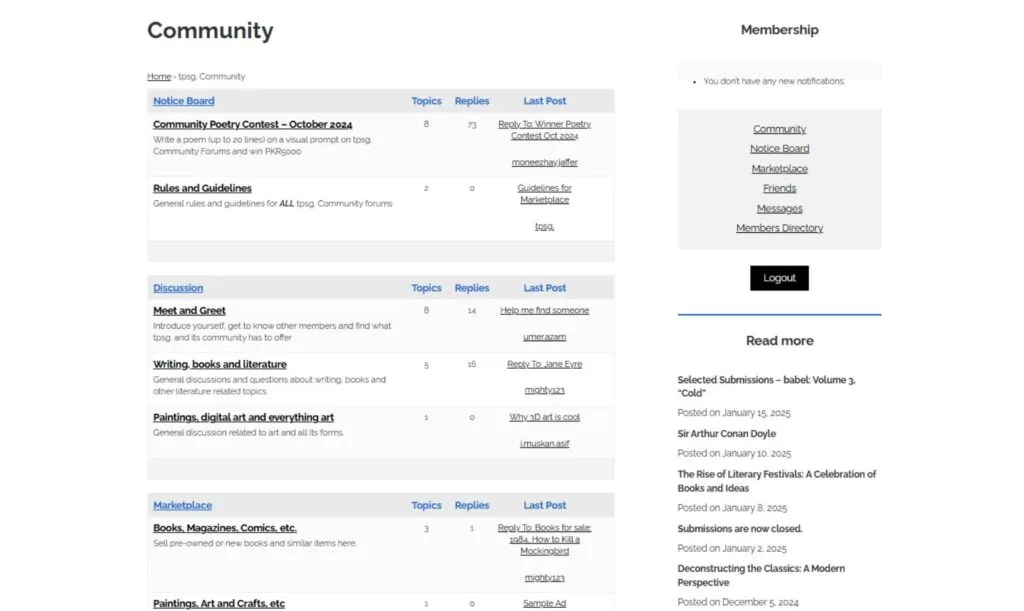The height and width of the screenshot is (611, 1024).
Task: Read the Sir Arthur Conan Doyle article
Action: point(726,434)
